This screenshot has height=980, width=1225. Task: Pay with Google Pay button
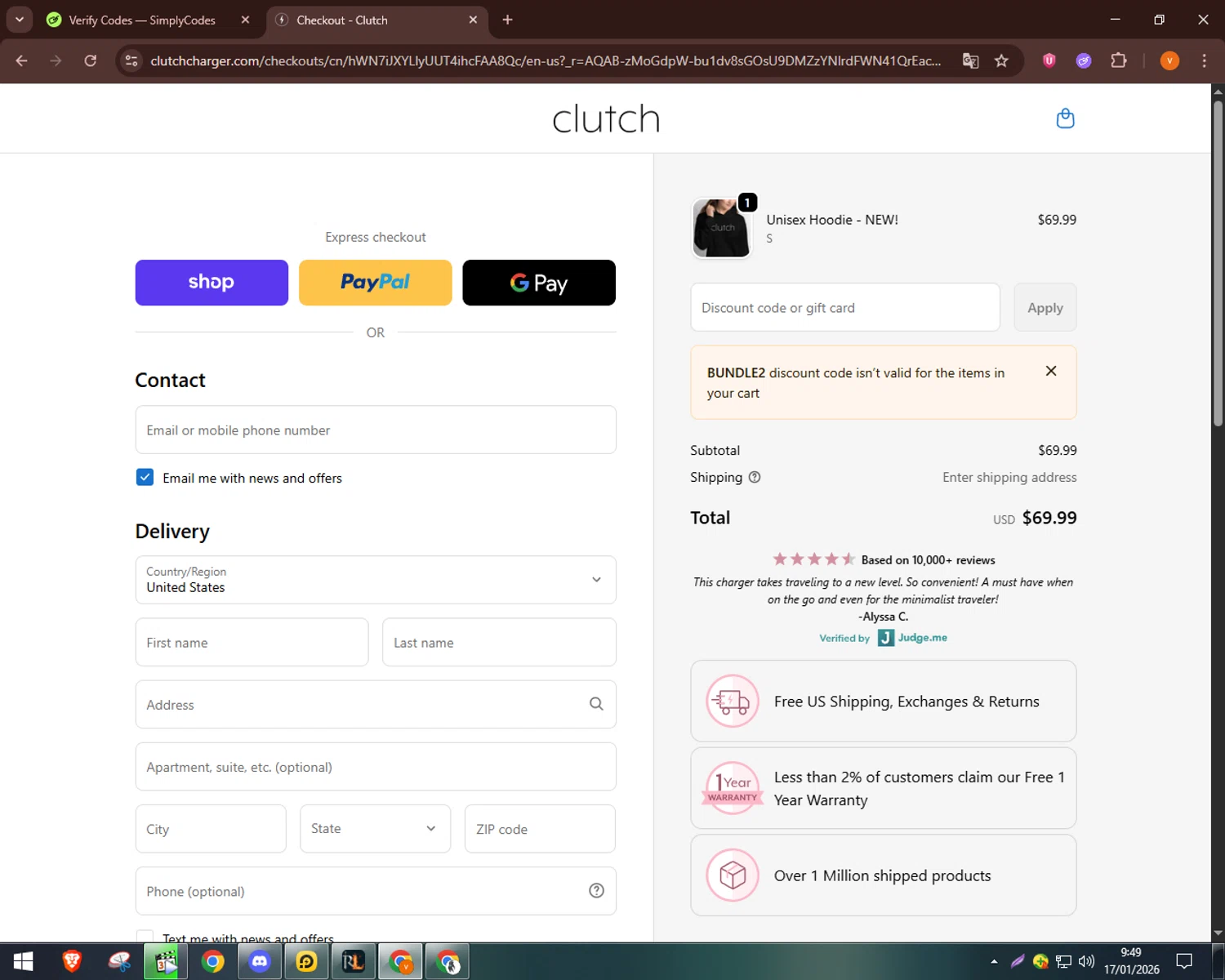(x=539, y=283)
